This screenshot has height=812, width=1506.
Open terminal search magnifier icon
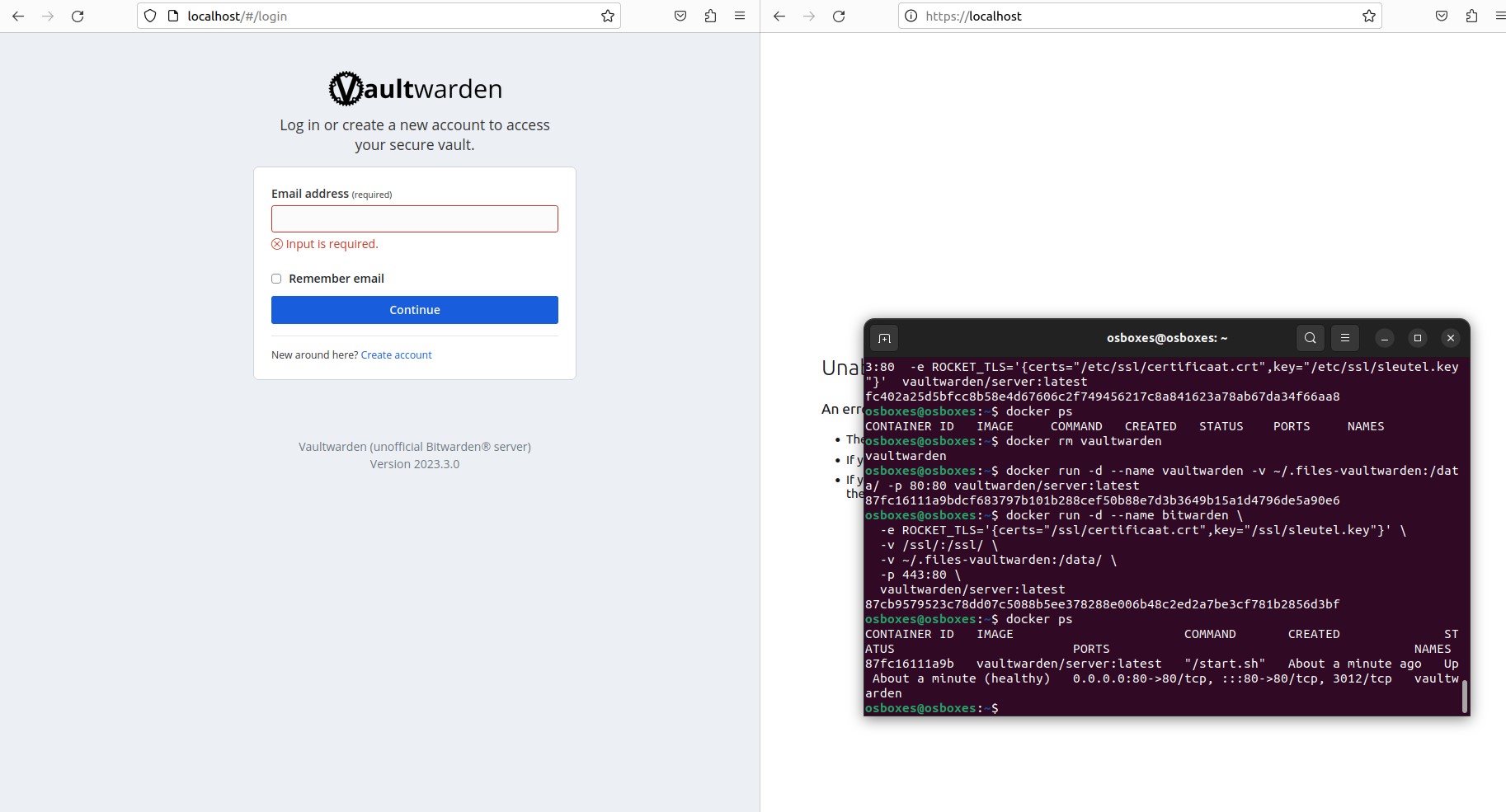point(1311,338)
